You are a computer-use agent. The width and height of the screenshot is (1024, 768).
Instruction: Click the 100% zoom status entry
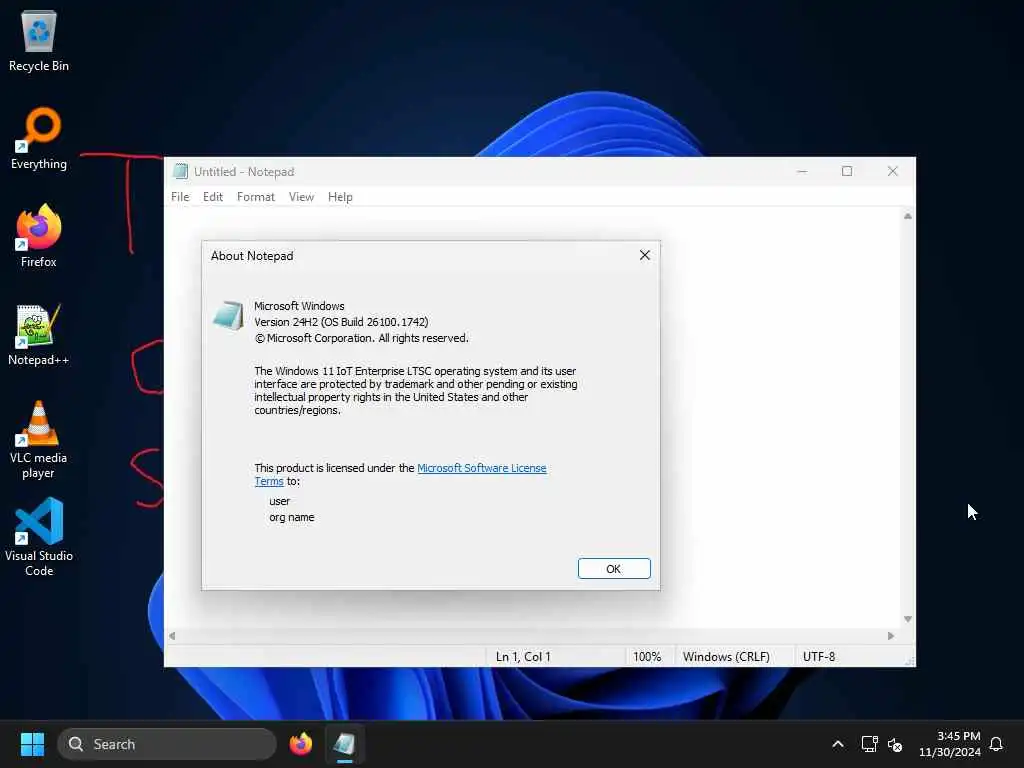coord(647,656)
